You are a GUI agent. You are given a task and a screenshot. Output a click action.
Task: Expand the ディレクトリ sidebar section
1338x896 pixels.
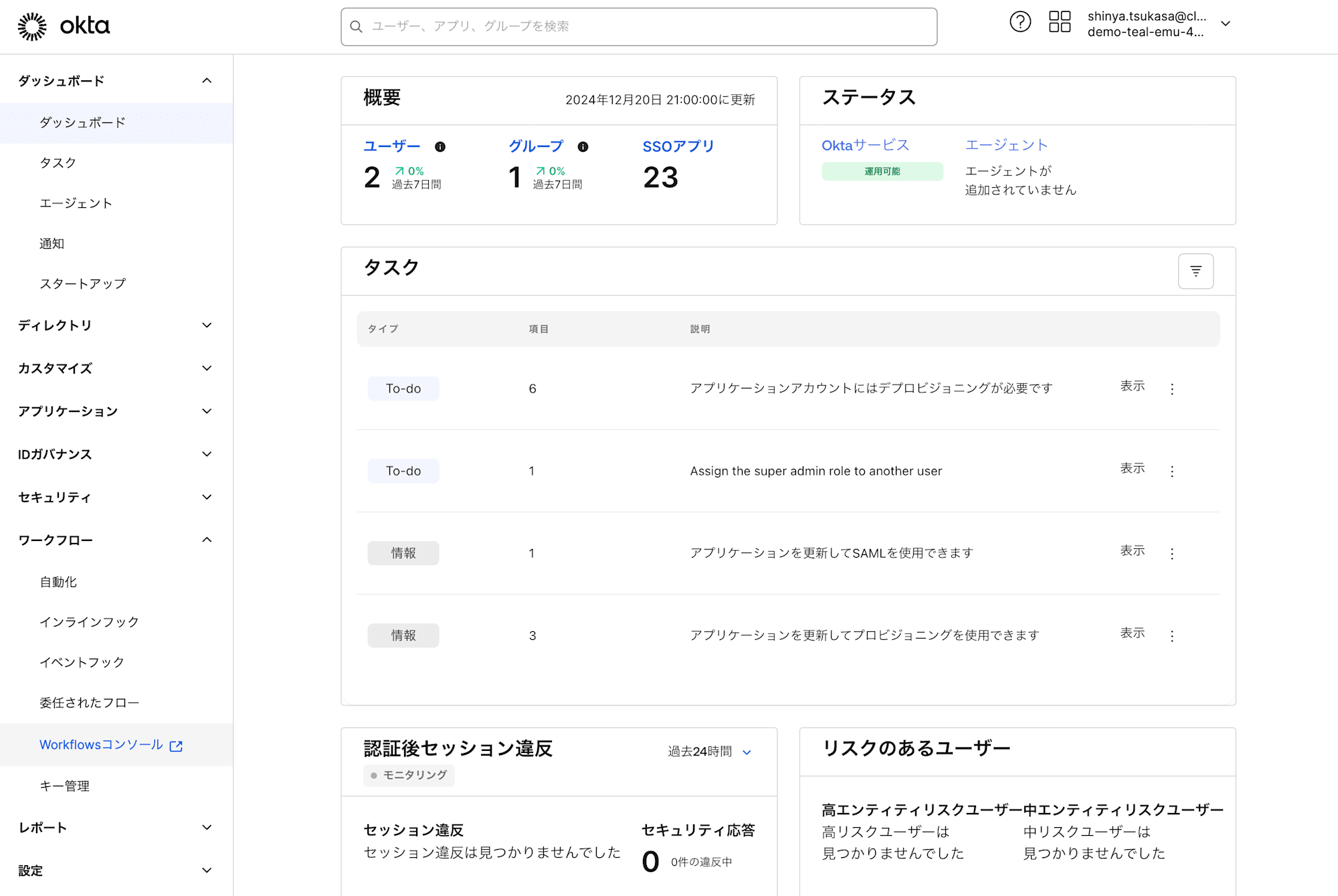207,326
